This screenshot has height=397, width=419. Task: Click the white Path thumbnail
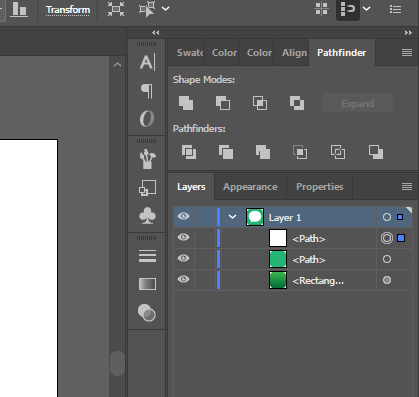(278, 238)
